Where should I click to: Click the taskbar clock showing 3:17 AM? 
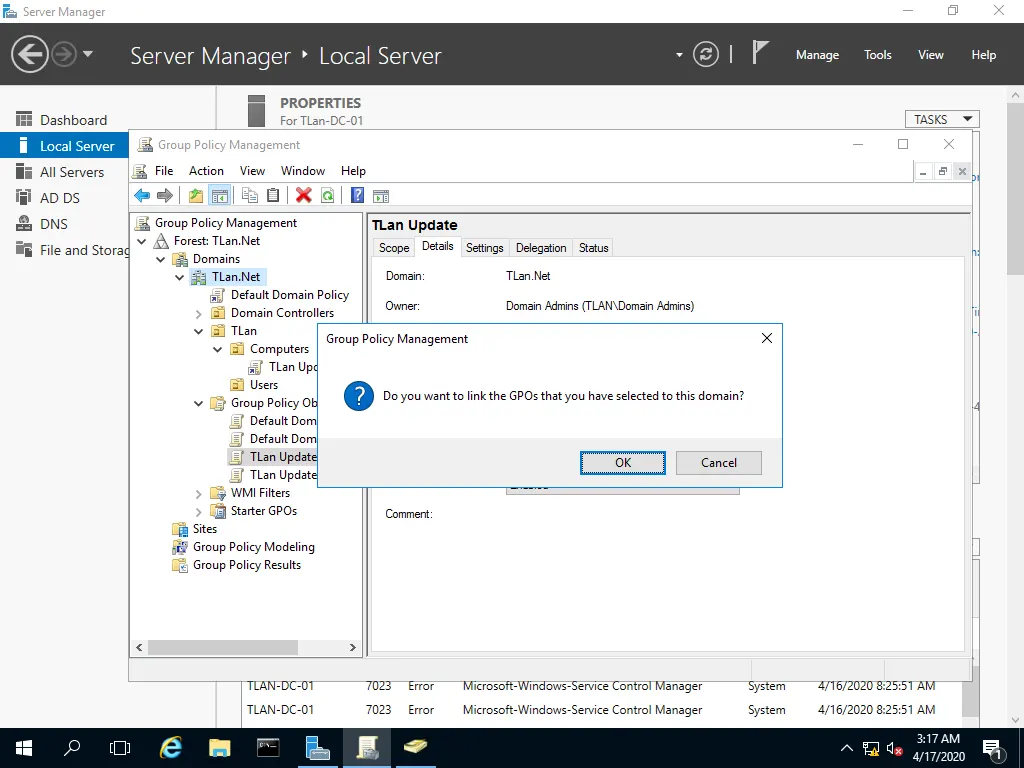point(938,748)
